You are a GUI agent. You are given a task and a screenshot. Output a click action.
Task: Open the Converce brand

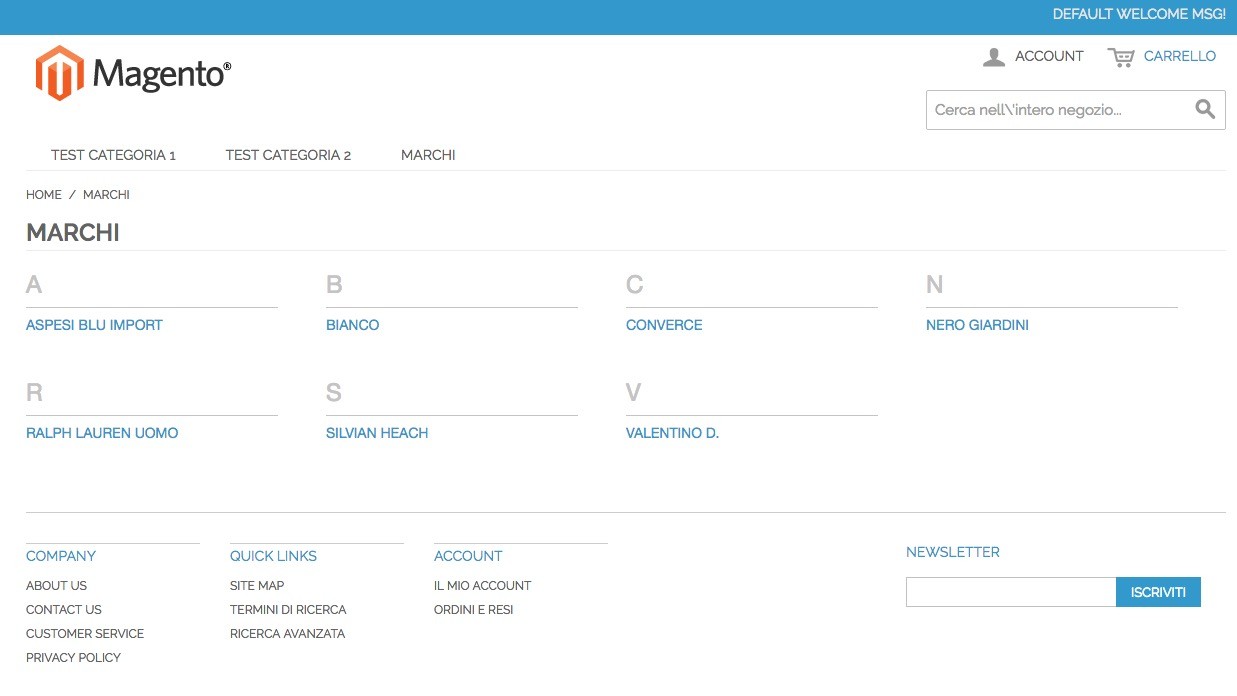(664, 325)
